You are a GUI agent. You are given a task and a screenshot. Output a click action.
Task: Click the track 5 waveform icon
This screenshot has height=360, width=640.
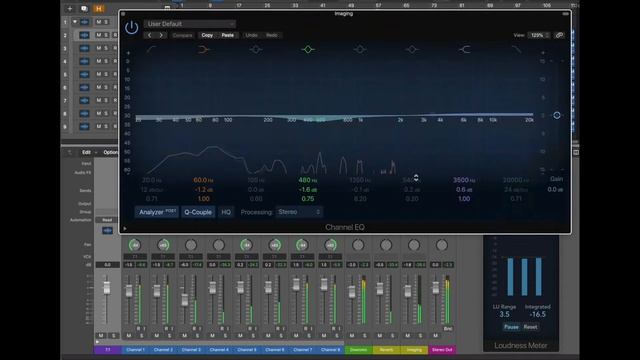tap(84, 74)
